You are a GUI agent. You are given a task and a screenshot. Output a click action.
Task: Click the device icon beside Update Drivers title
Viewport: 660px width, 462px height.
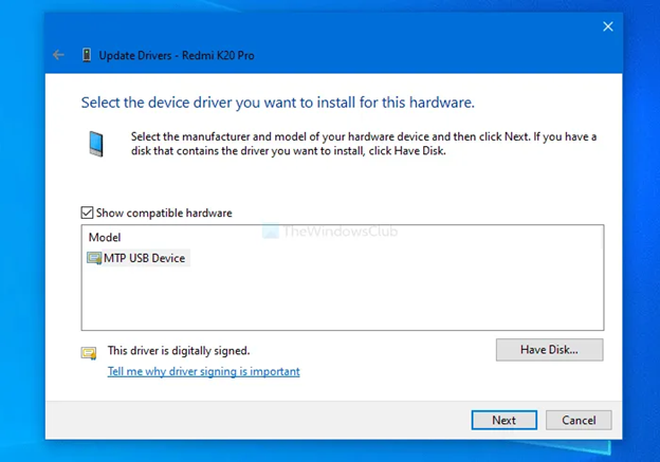coord(86,56)
